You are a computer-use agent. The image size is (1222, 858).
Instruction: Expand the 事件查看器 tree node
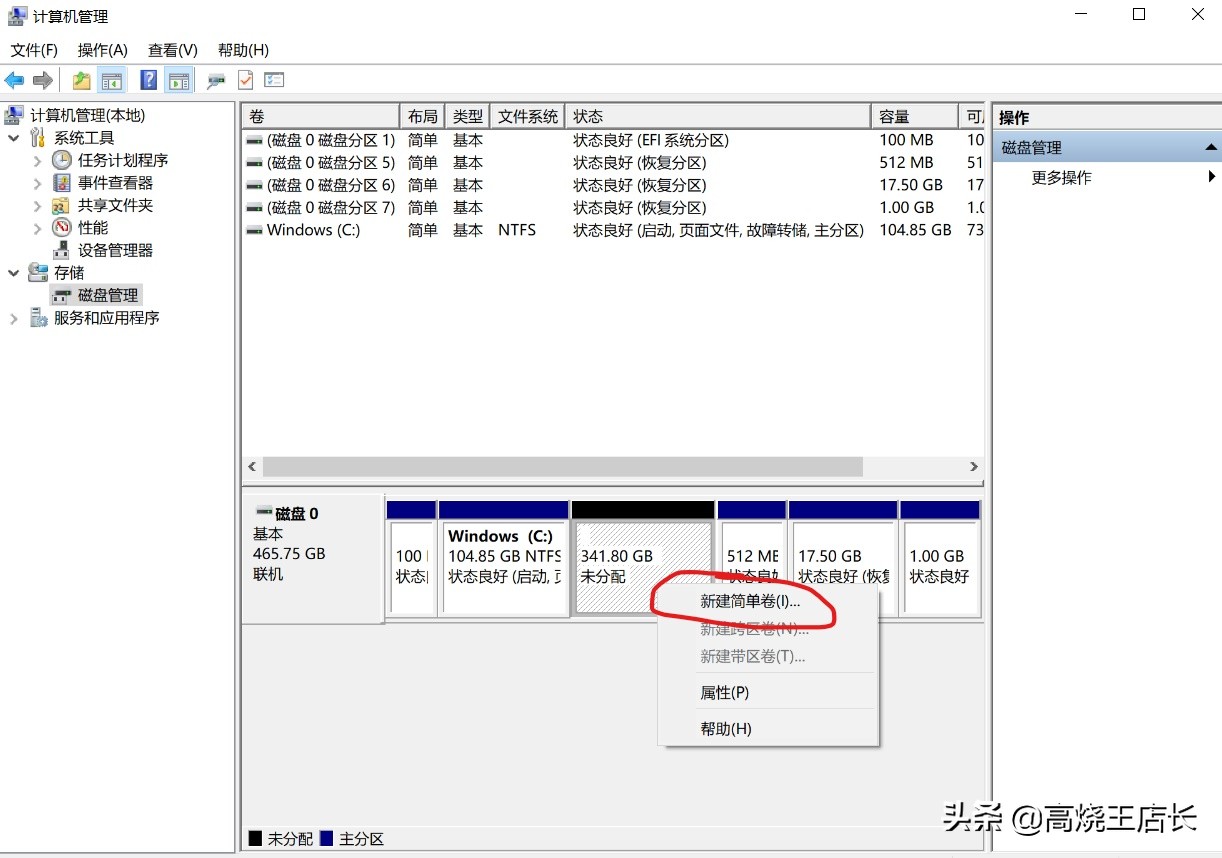point(37,183)
